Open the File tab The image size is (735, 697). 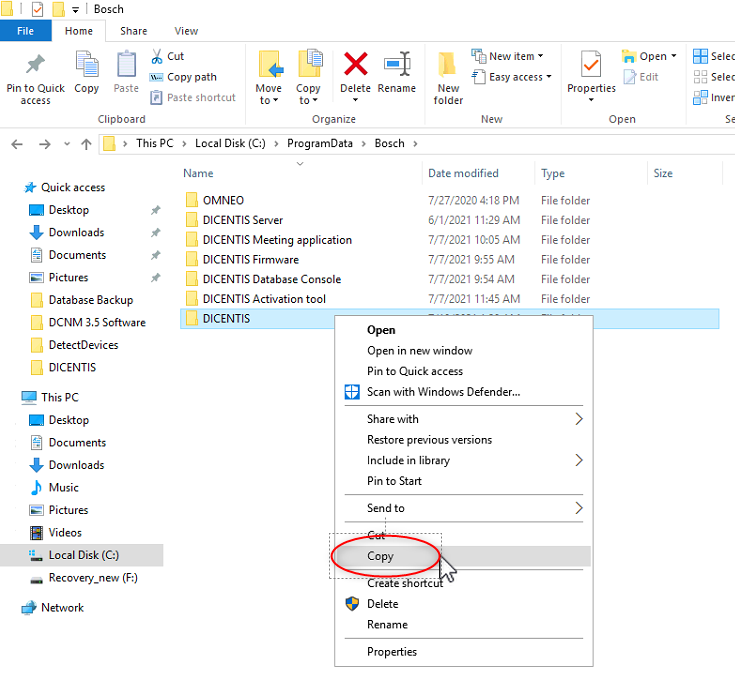point(26,31)
